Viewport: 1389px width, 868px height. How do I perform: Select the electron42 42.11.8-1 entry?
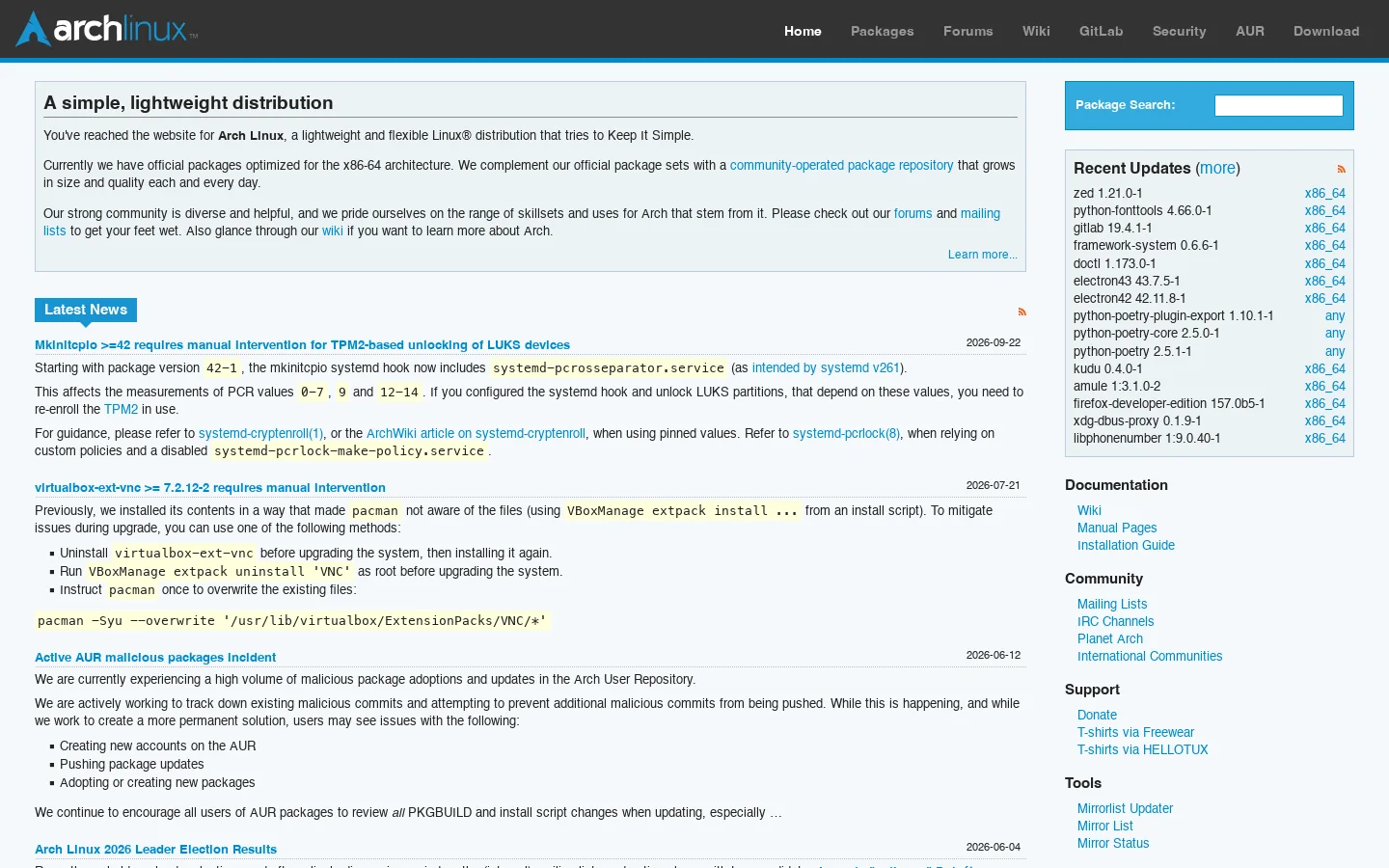1130,298
